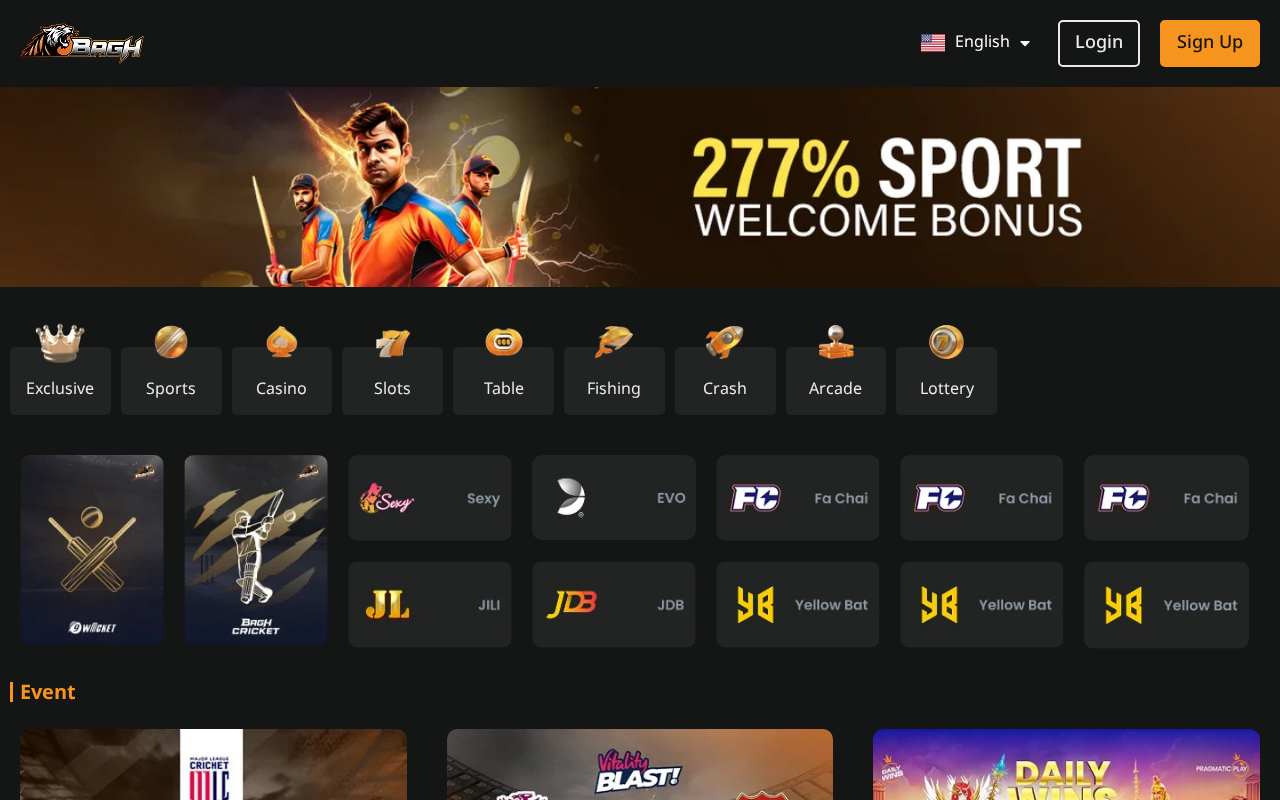Select the Crash rocket category
The height and width of the screenshot is (800, 1280).
725,370
